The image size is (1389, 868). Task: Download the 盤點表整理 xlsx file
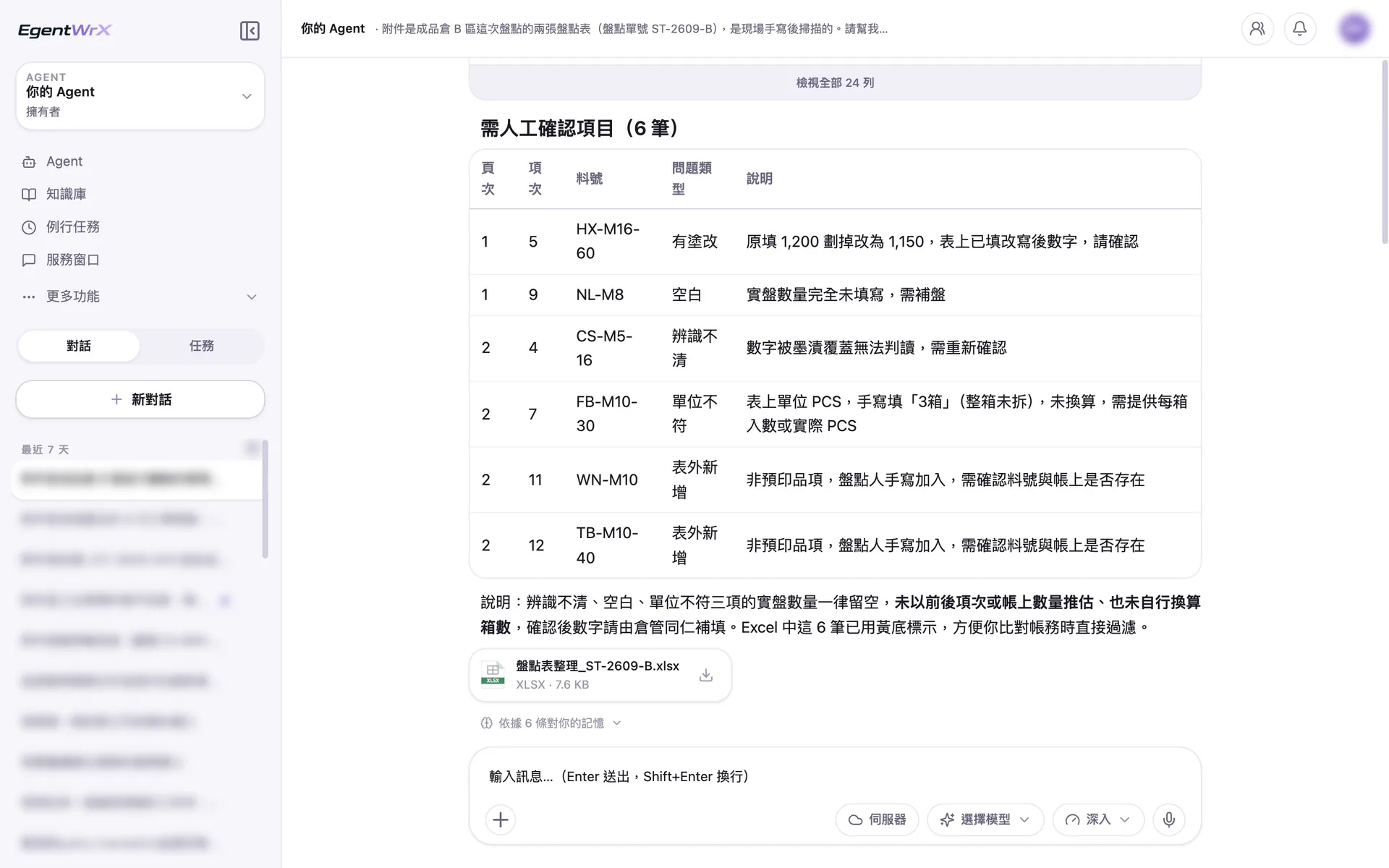706,675
